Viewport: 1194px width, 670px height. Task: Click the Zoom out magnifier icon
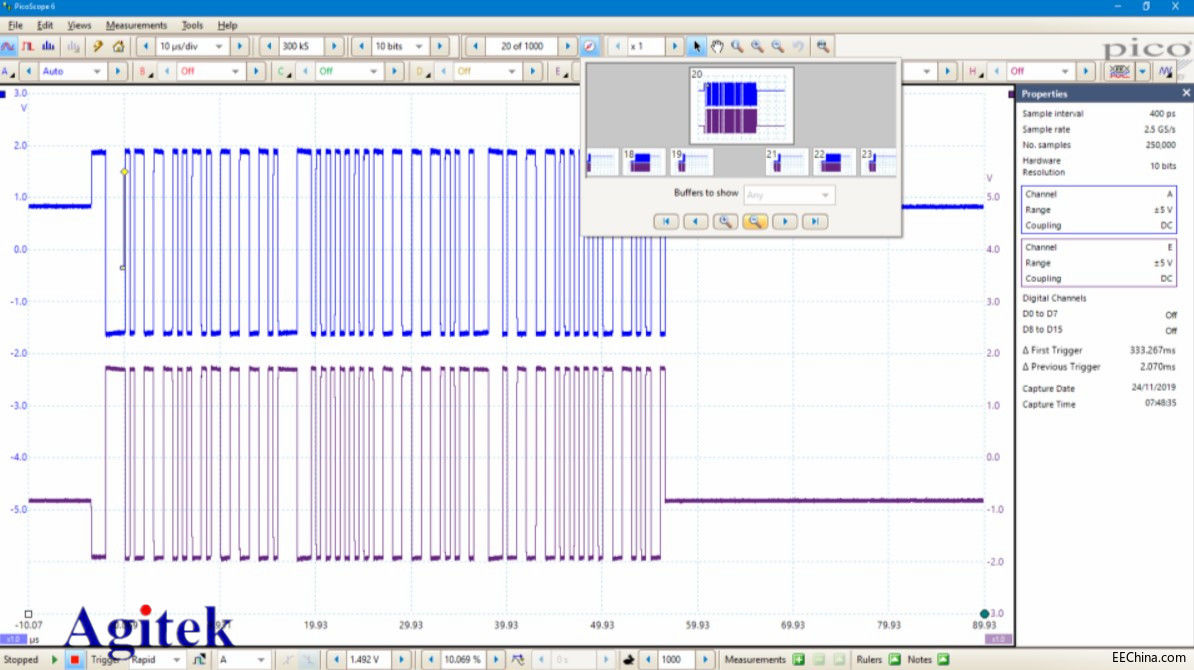pos(777,46)
